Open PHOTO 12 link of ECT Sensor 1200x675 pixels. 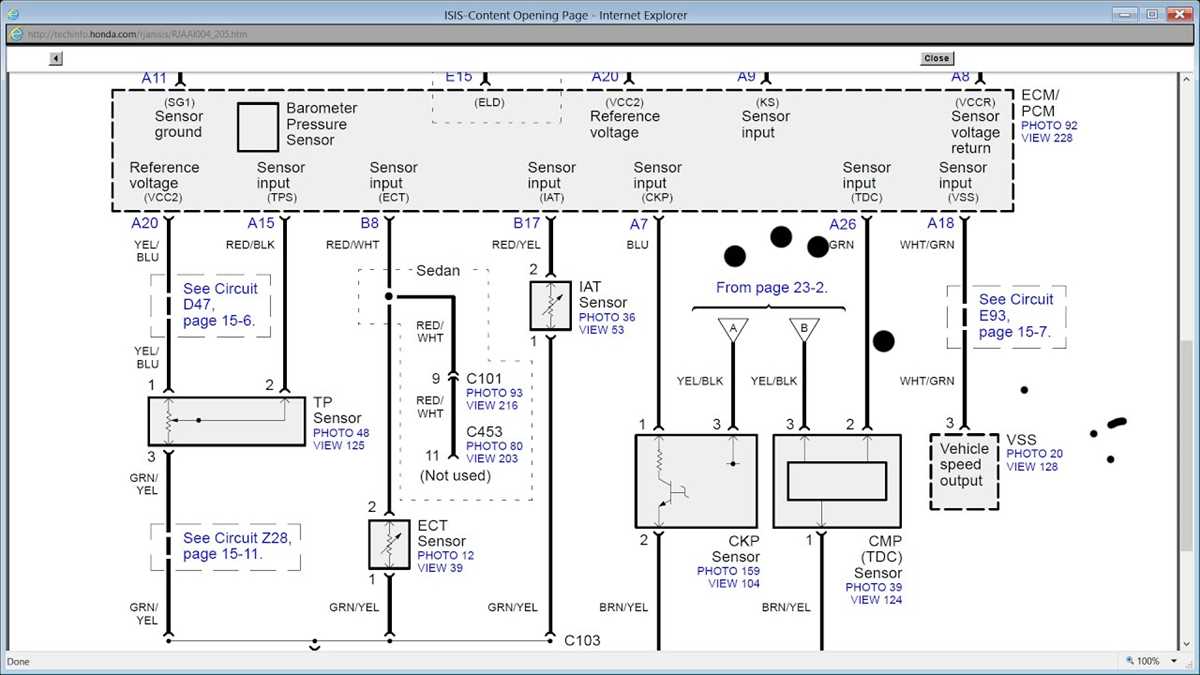pyautogui.click(x=446, y=555)
